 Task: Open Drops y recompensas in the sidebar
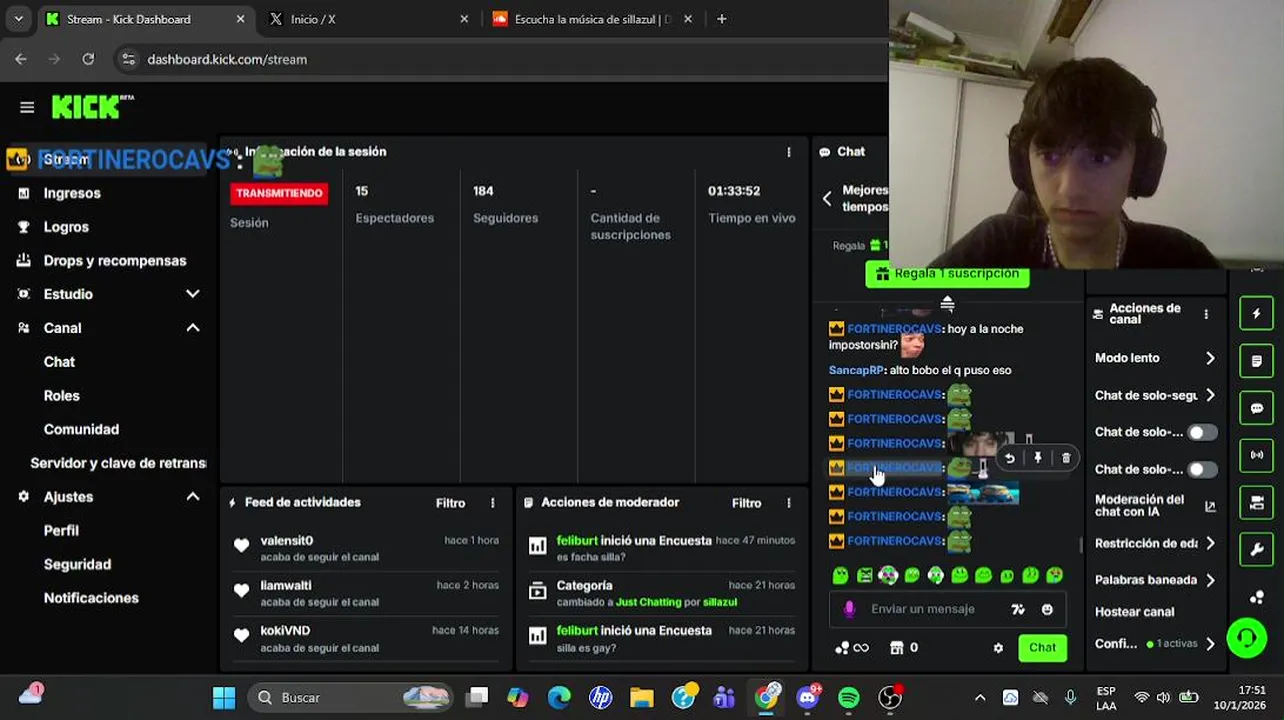click(115, 261)
